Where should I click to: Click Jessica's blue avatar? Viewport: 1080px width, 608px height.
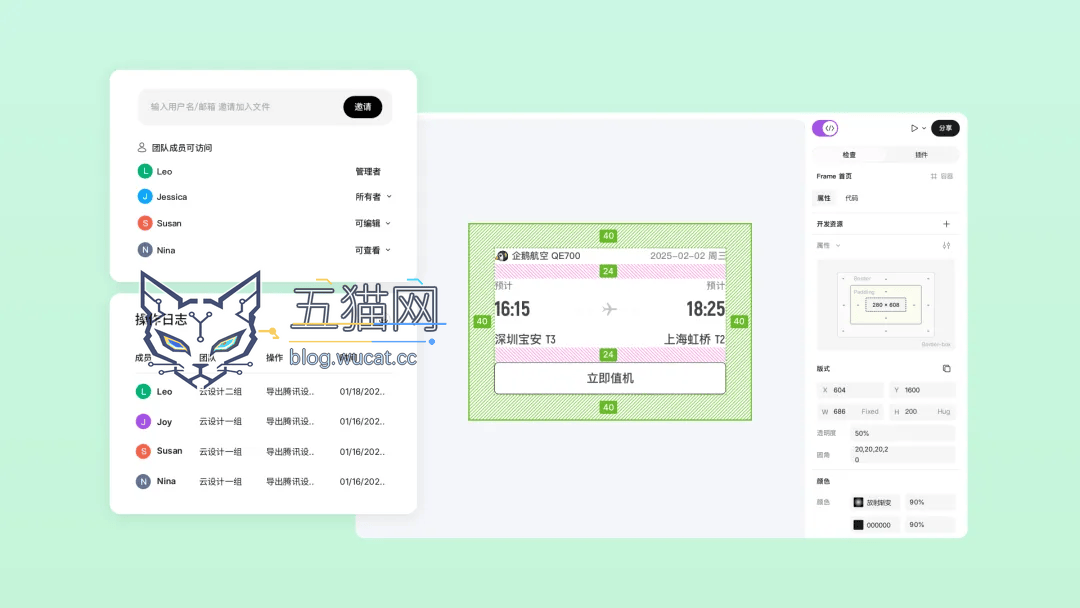pyautogui.click(x=145, y=197)
